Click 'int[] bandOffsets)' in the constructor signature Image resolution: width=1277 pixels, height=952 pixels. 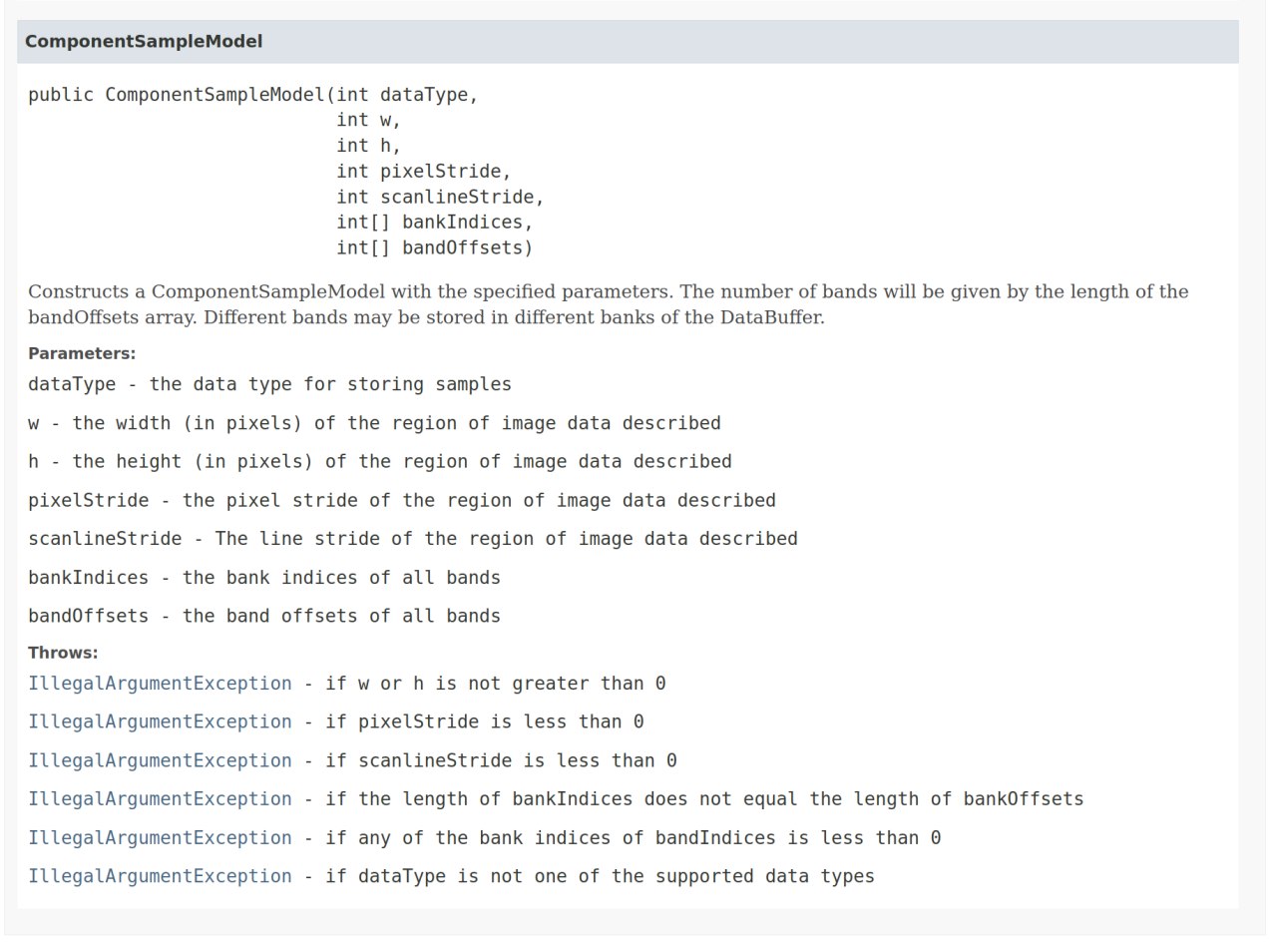tap(434, 248)
